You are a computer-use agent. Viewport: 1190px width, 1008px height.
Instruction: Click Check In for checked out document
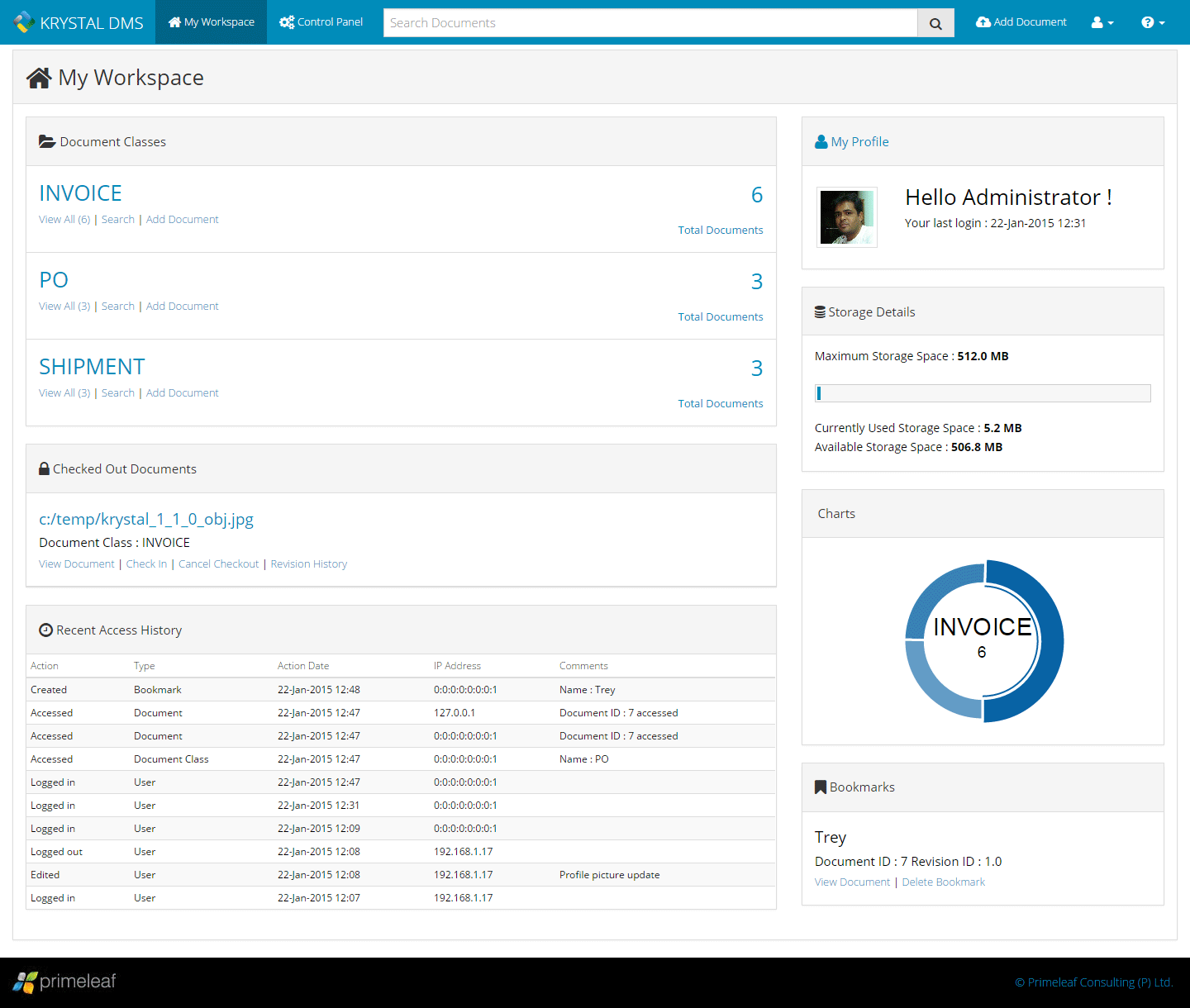click(146, 564)
